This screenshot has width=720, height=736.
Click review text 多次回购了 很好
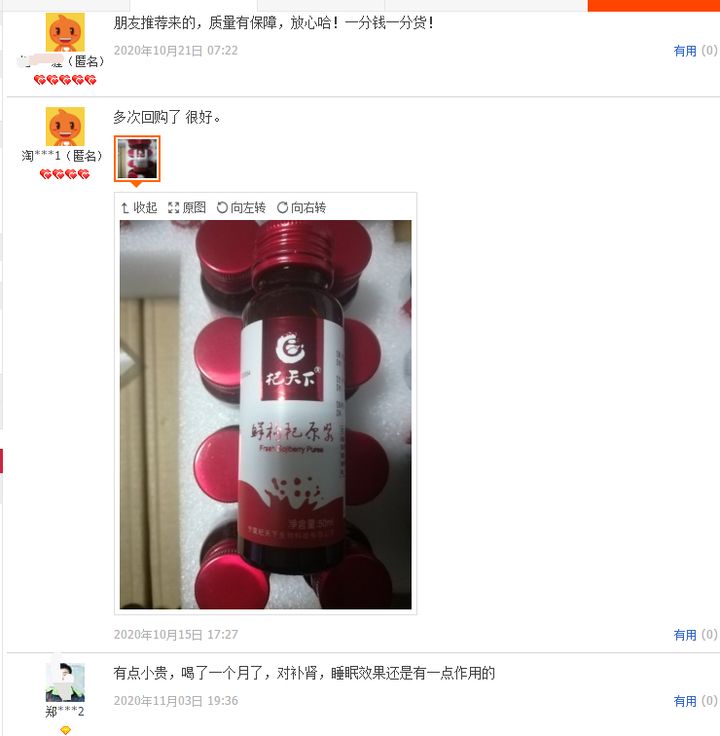click(x=167, y=117)
